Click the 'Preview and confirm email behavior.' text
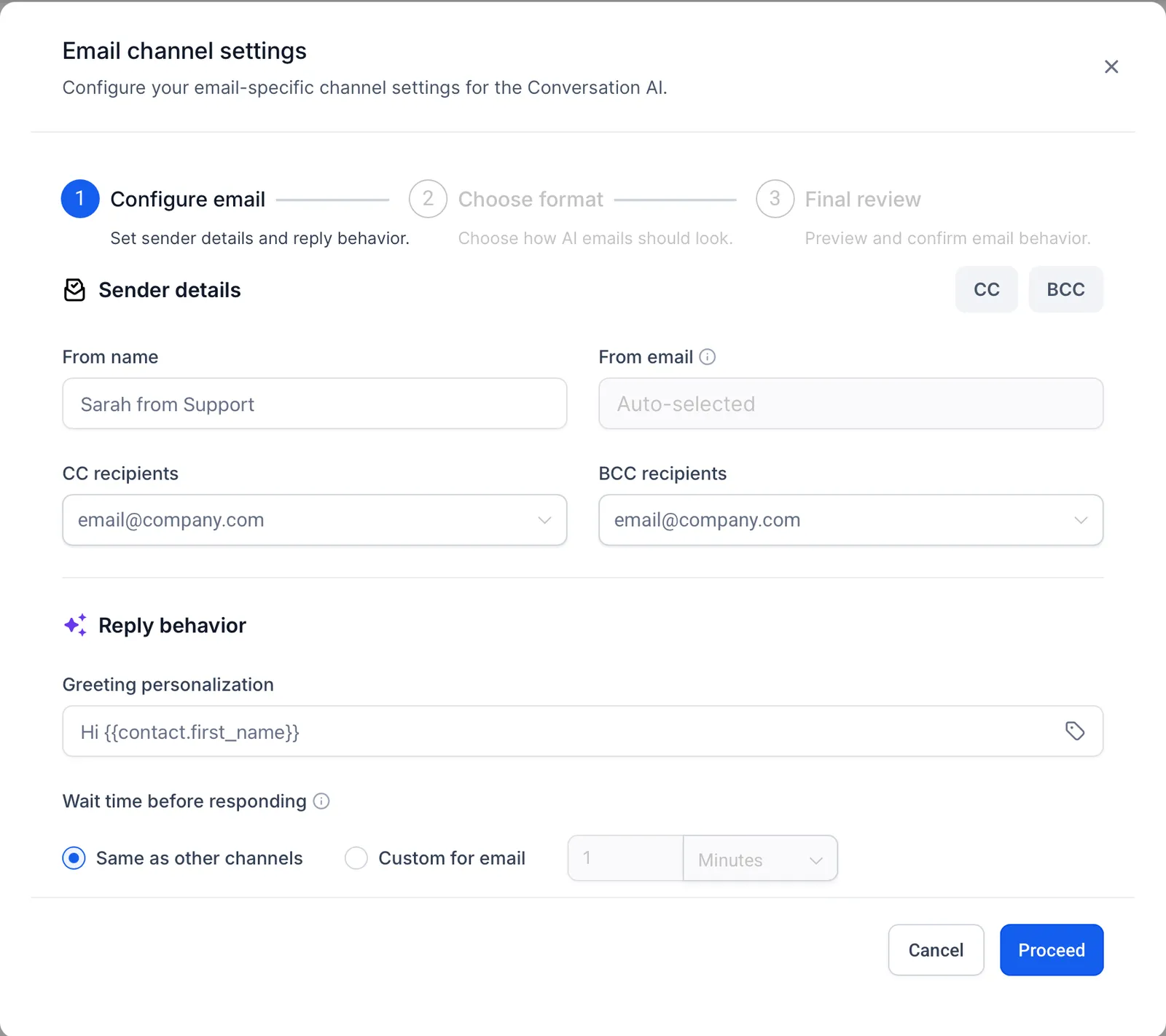 point(947,238)
